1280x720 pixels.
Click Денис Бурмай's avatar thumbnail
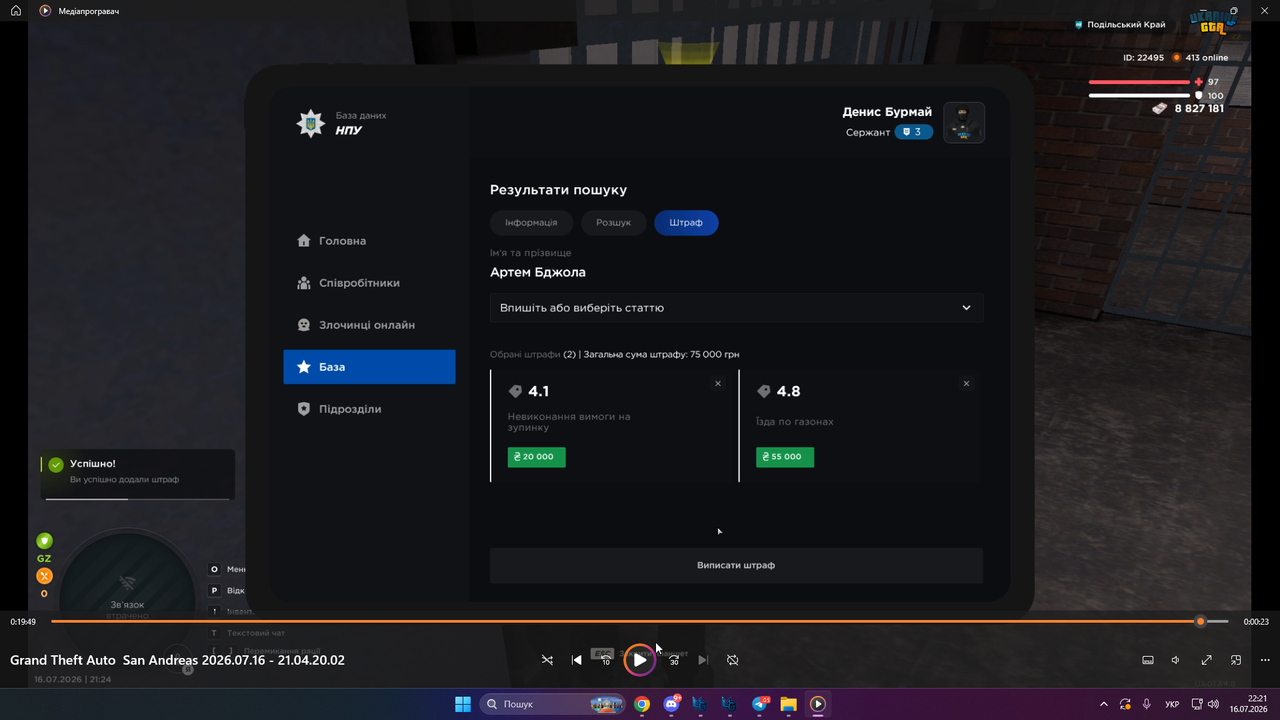pyautogui.click(x=964, y=123)
